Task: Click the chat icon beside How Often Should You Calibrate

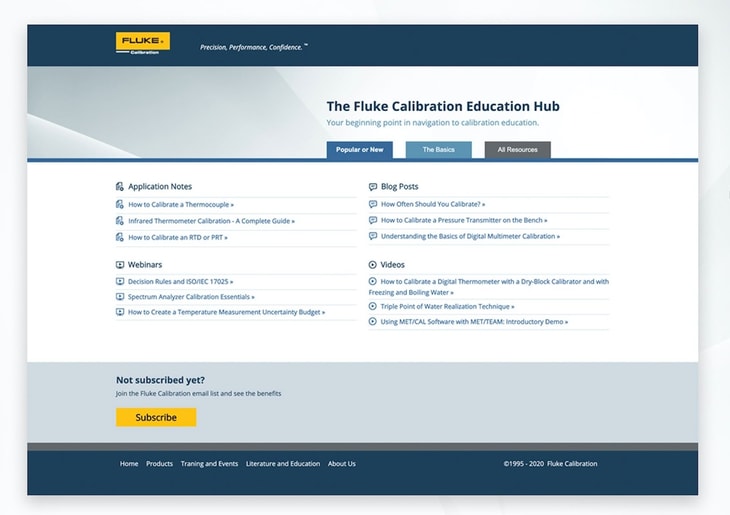Action: [372, 204]
